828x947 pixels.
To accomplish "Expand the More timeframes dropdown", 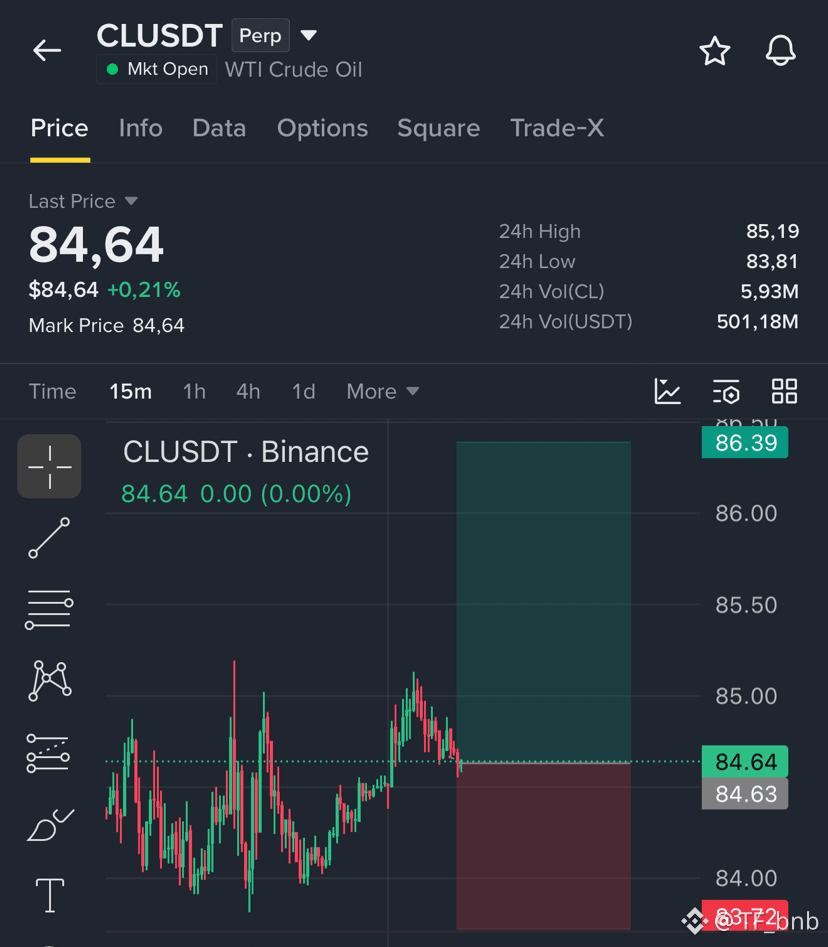I will [383, 391].
